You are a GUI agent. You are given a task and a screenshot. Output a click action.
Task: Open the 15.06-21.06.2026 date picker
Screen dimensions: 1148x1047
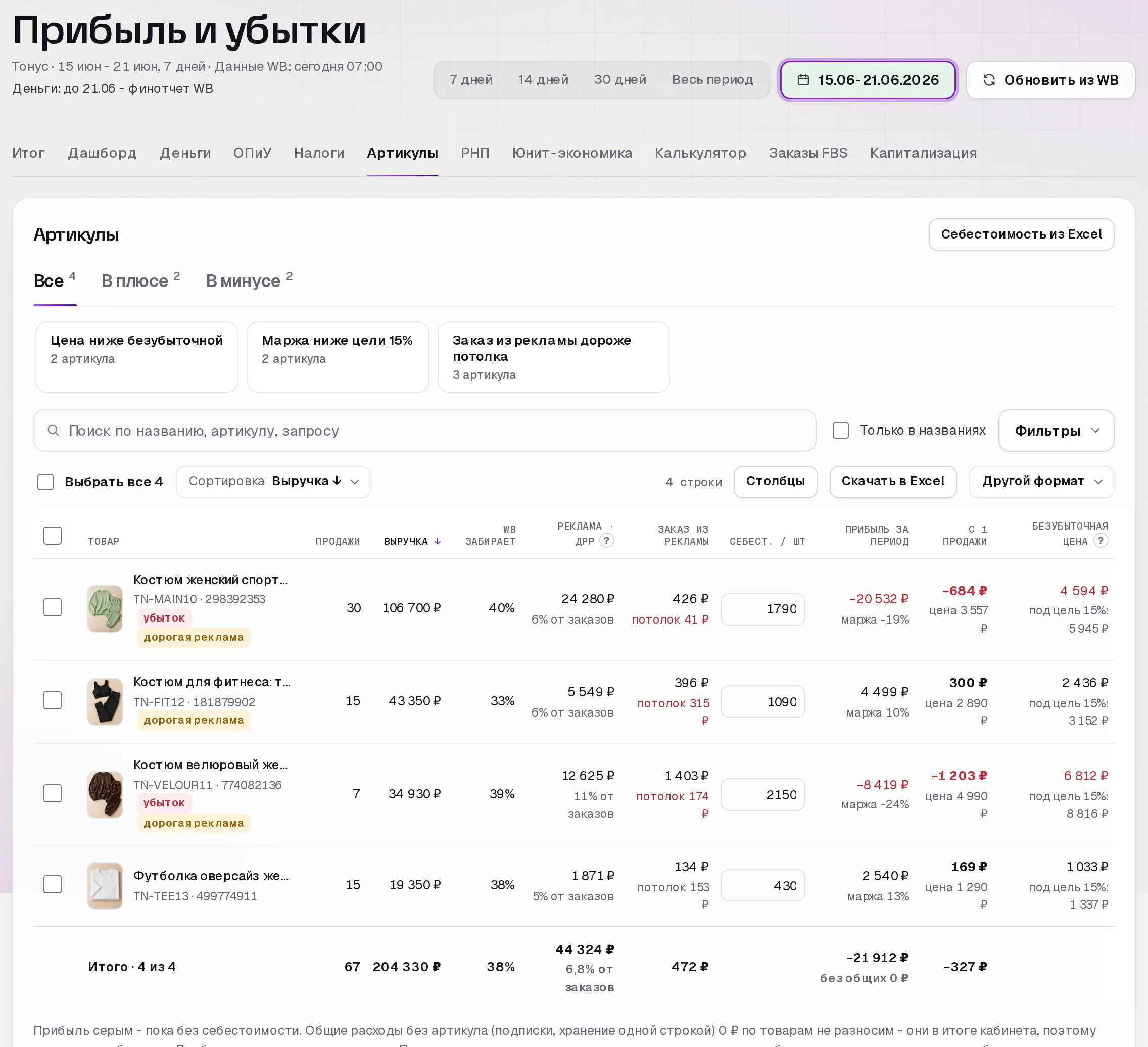(x=868, y=80)
